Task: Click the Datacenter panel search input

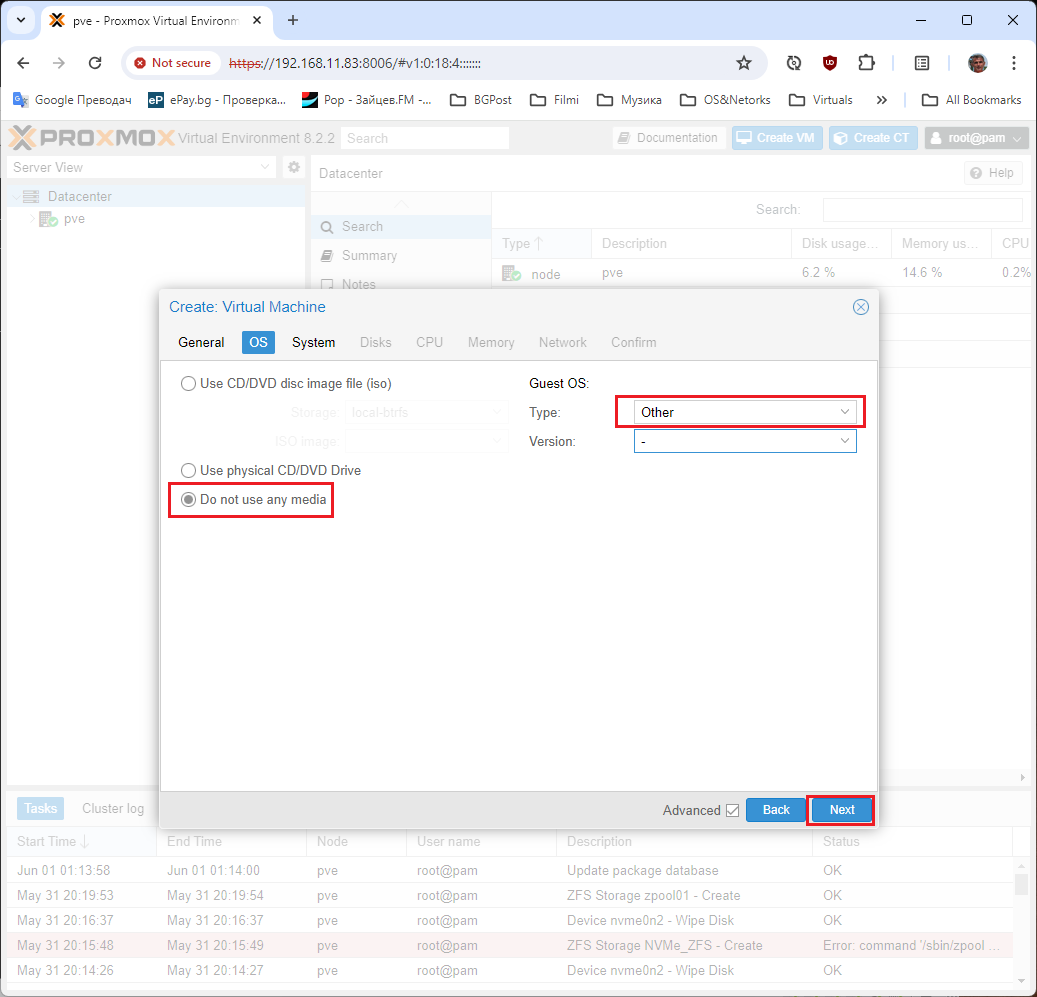Action: (922, 210)
